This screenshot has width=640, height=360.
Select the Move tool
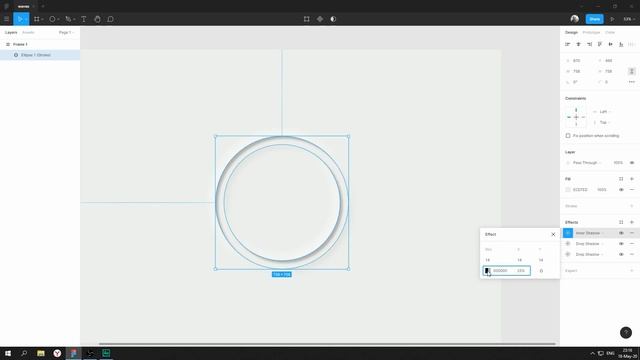20,19
